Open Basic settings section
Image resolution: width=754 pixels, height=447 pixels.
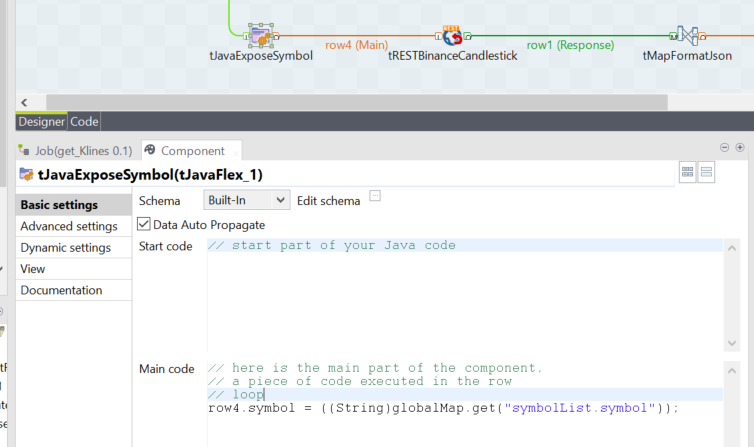click(74, 205)
